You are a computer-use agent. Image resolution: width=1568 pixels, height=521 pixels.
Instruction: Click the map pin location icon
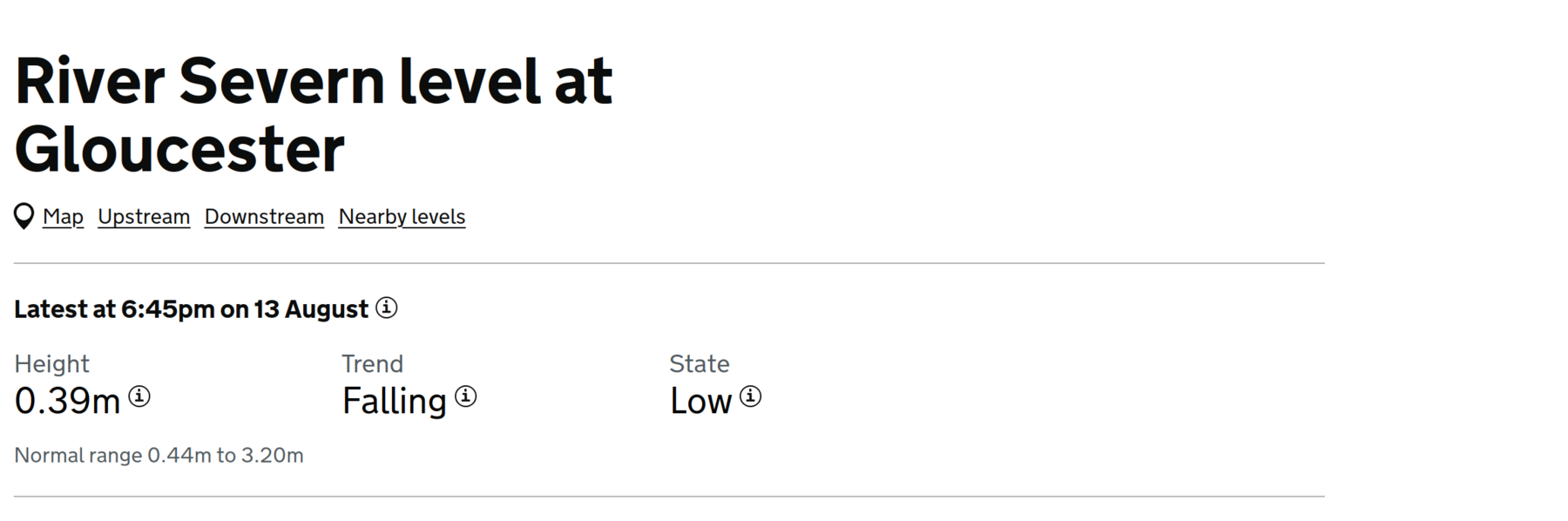point(24,216)
